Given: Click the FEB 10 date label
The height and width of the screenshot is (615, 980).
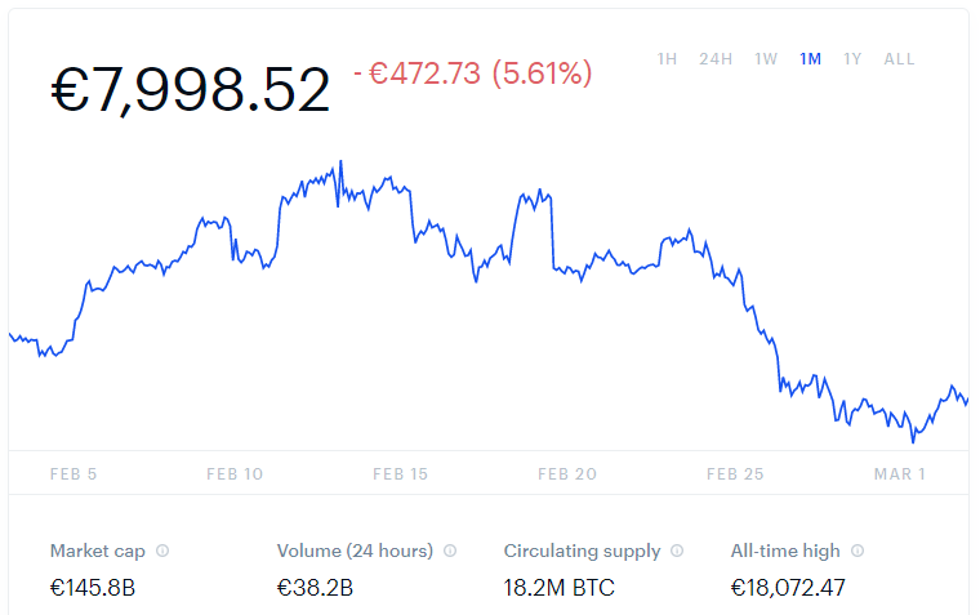Looking at the screenshot, I should [x=235, y=474].
